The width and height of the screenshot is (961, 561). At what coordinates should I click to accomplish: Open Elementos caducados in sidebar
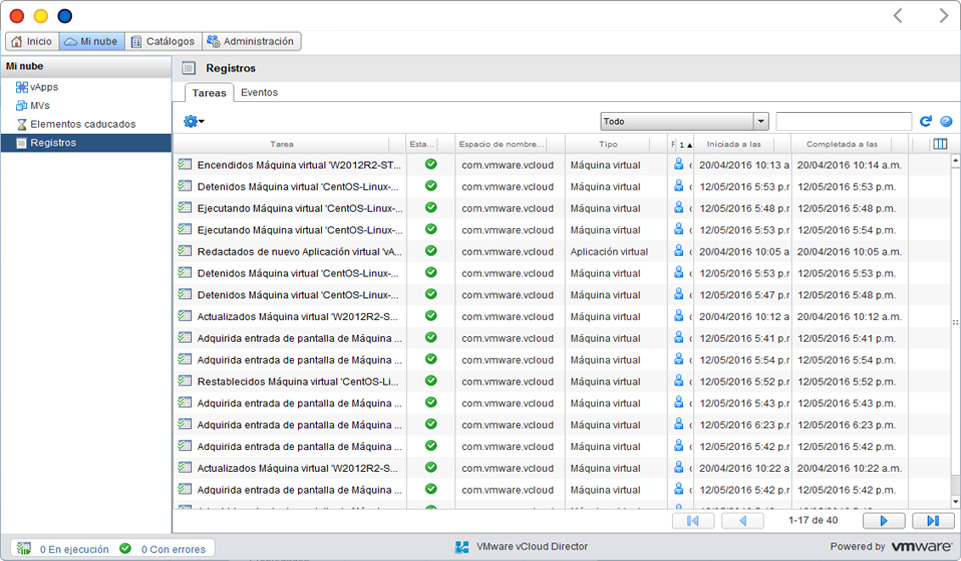82,124
